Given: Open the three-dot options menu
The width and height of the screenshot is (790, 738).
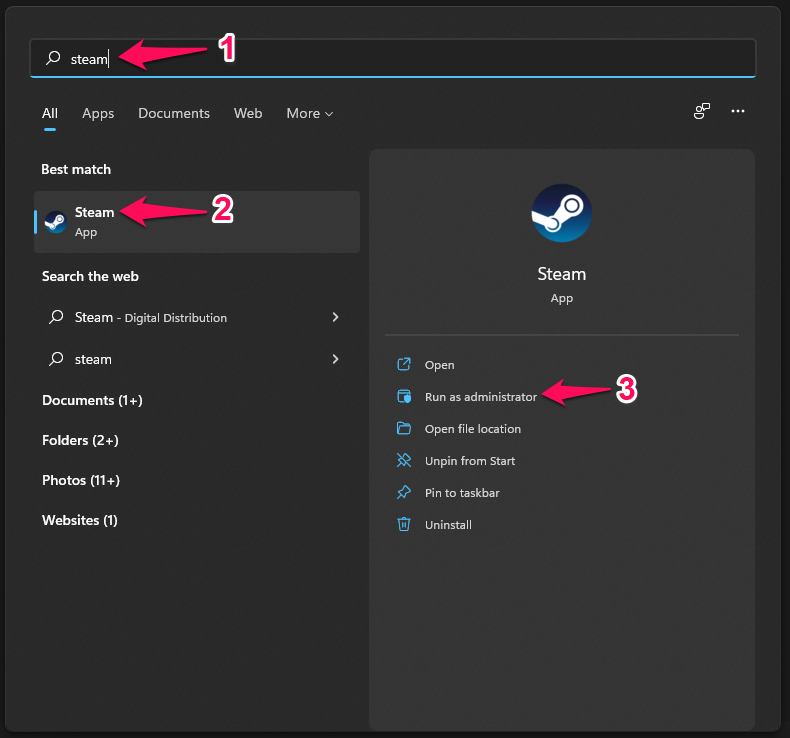Looking at the screenshot, I should 738,111.
